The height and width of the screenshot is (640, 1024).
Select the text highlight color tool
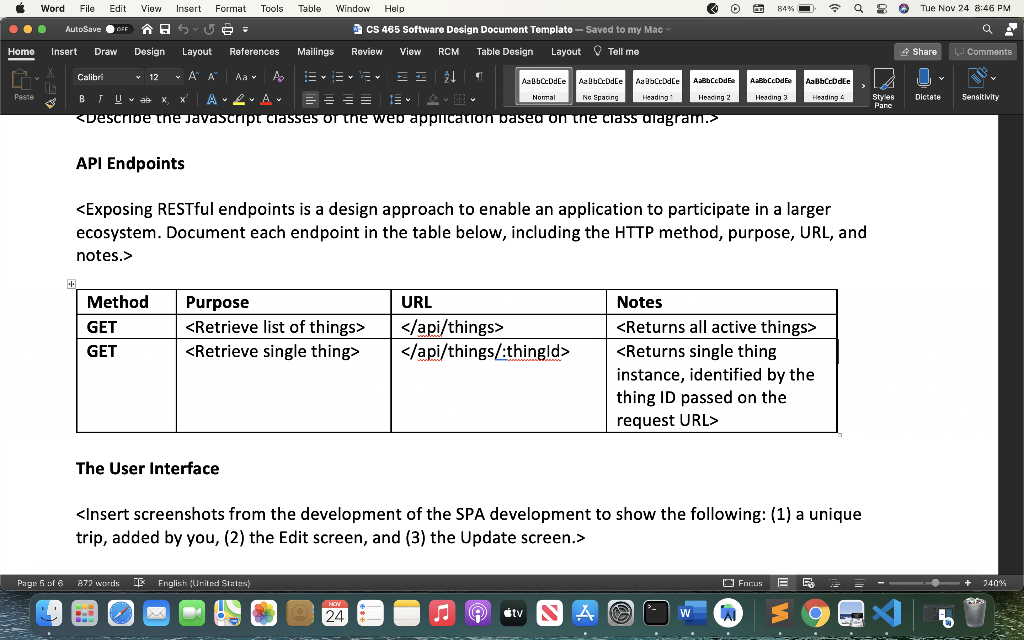[238, 98]
